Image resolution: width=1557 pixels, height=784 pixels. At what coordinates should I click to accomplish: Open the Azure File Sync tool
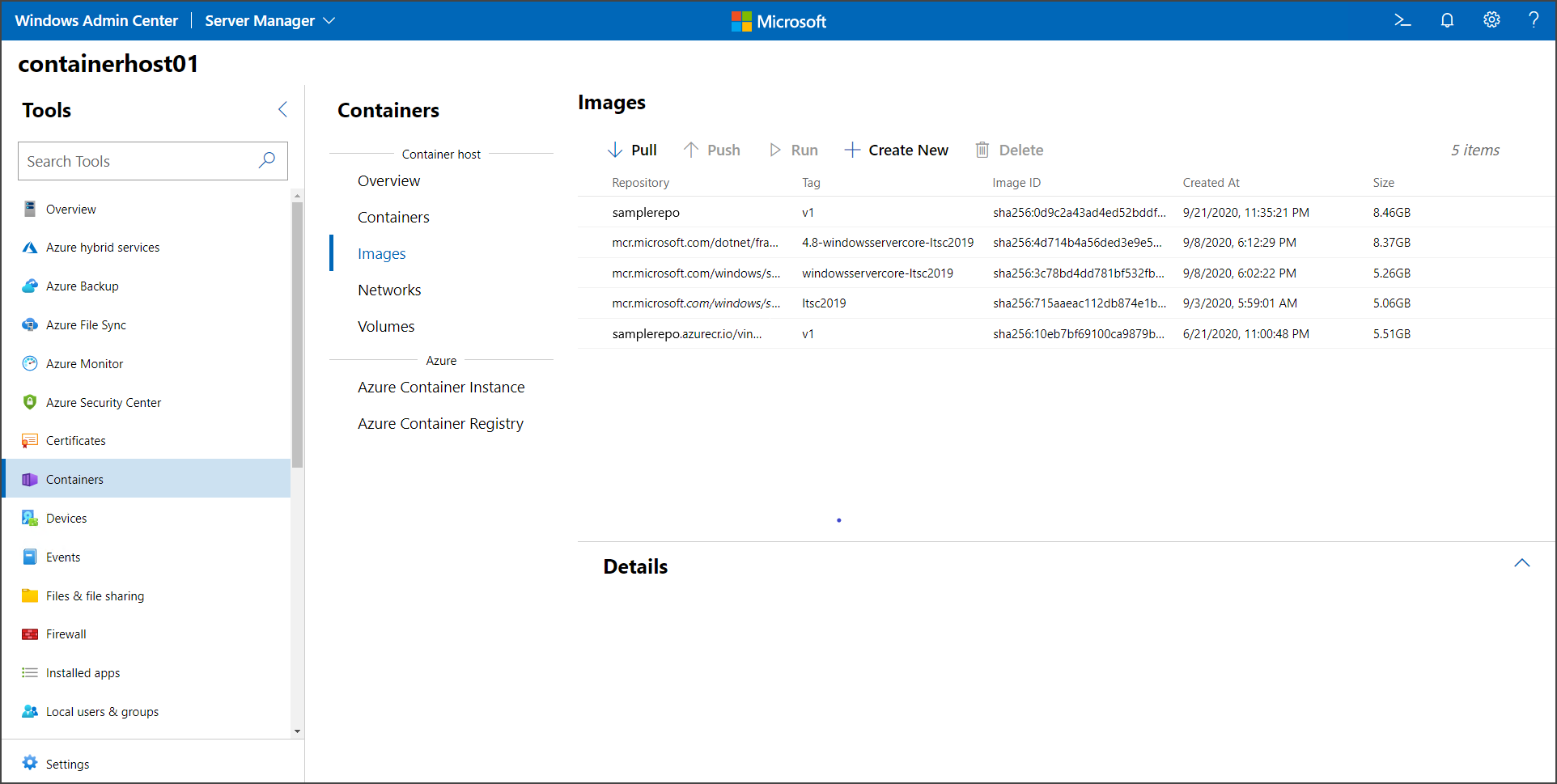(86, 324)
